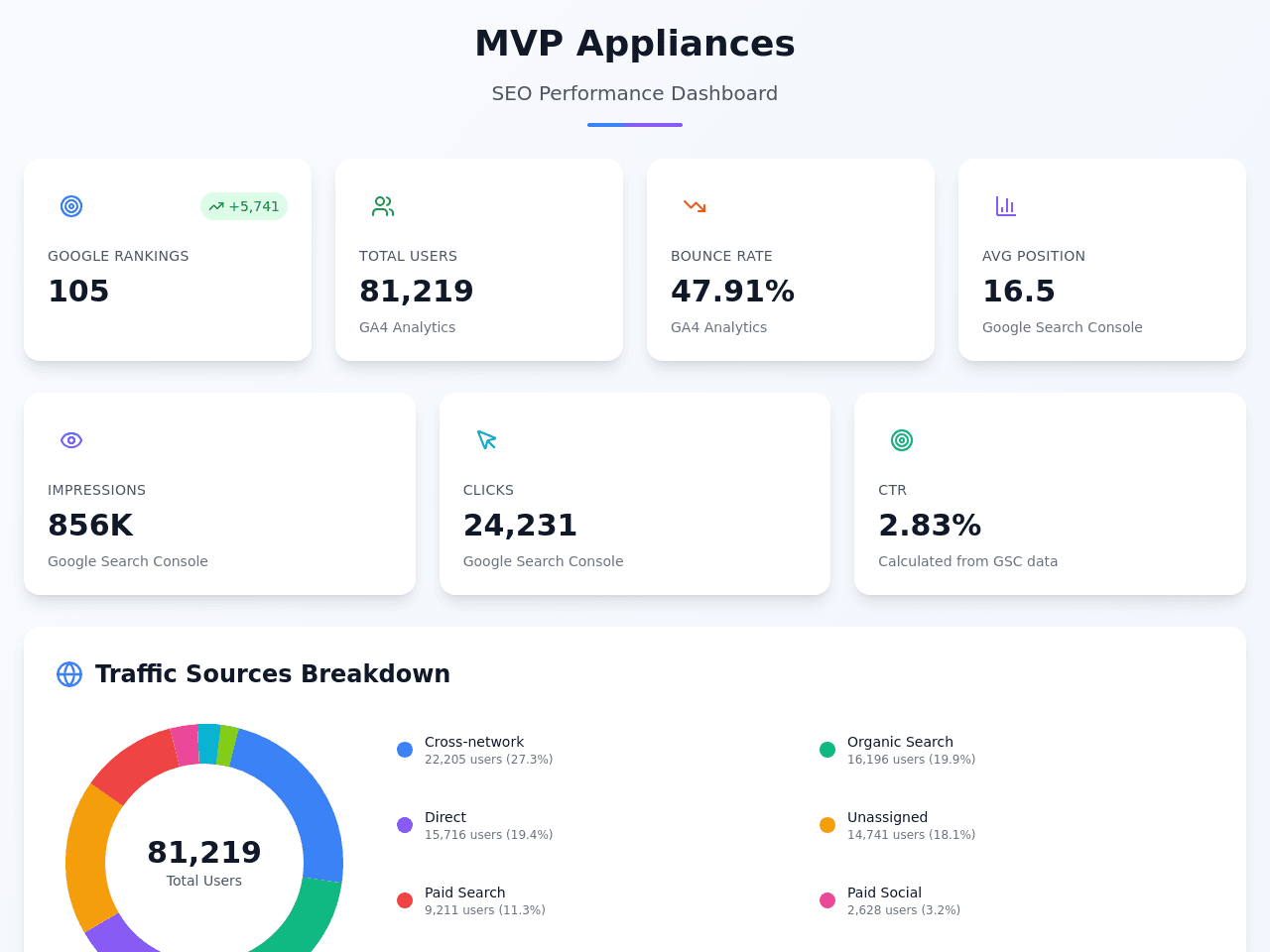Click the Paid Search legend label

[465, 892]
